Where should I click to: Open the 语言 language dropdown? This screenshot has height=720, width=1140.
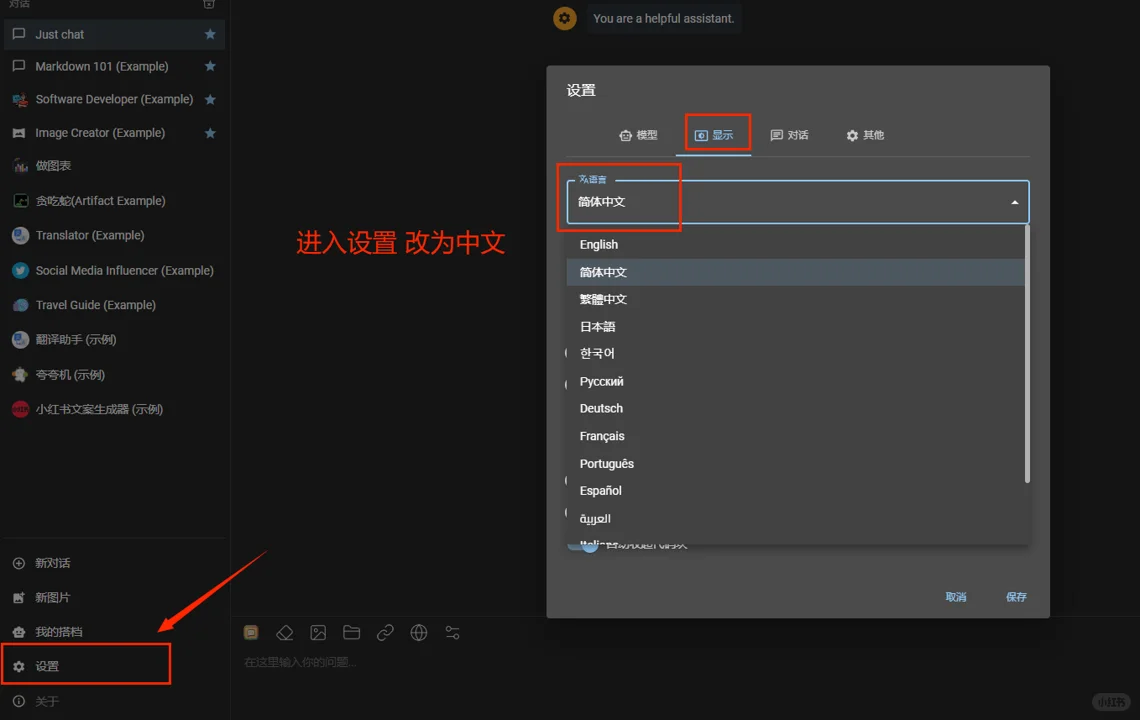pyautogui.click(x=795, y=201)
